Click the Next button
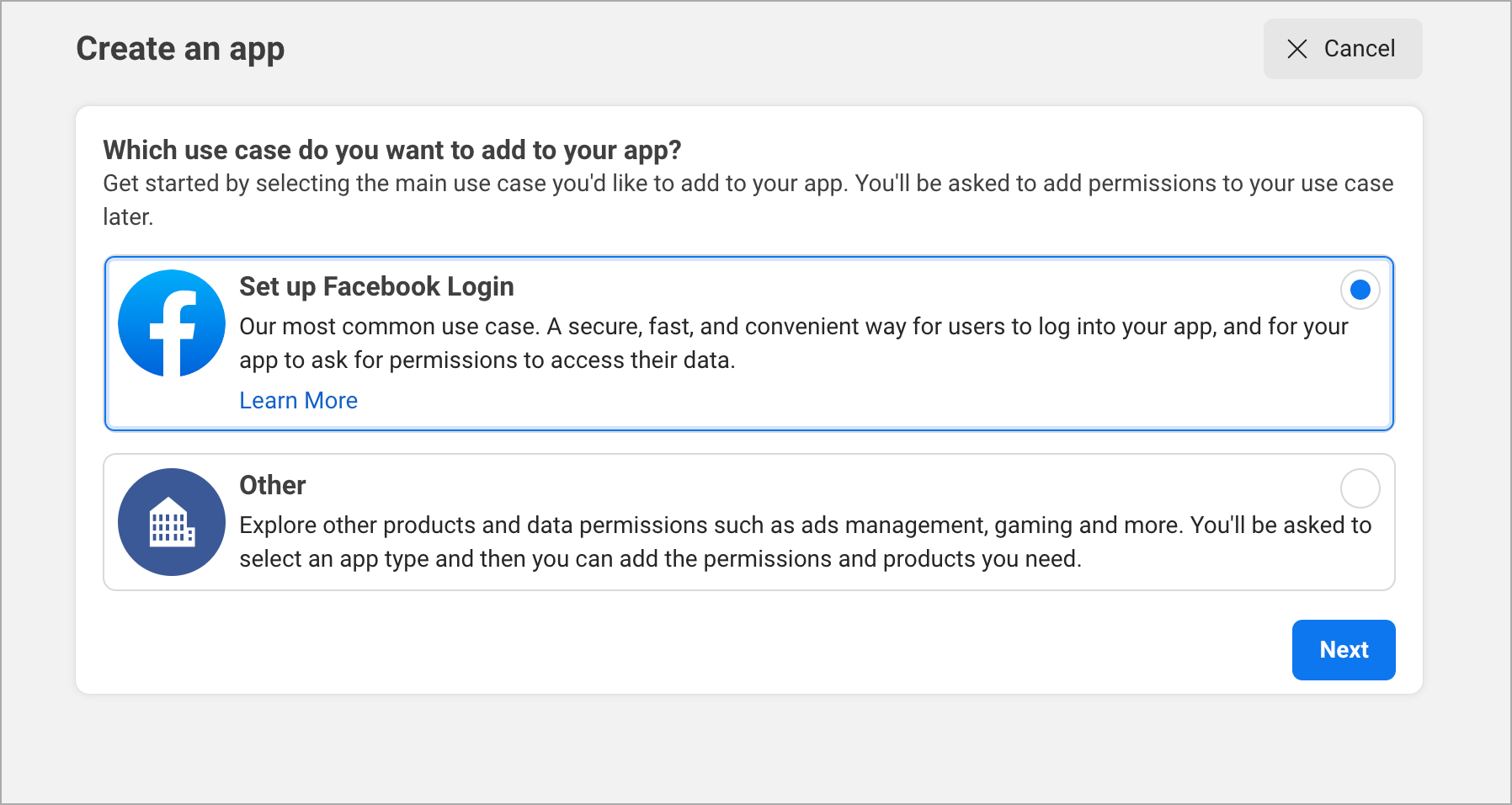Screen dimensions: 1512x805 pos(1344,650)
